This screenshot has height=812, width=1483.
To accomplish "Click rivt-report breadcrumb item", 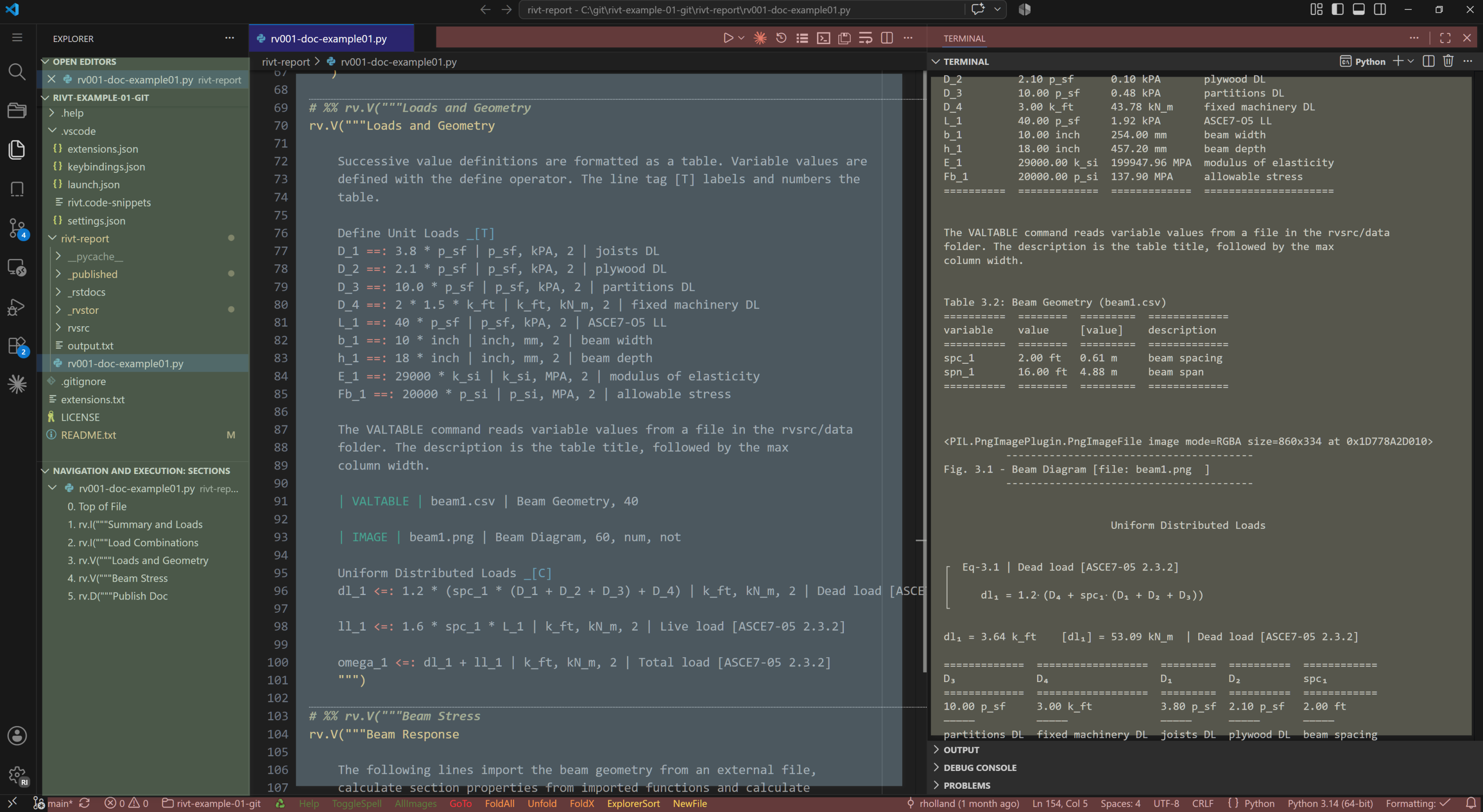I will click(286, 62).
